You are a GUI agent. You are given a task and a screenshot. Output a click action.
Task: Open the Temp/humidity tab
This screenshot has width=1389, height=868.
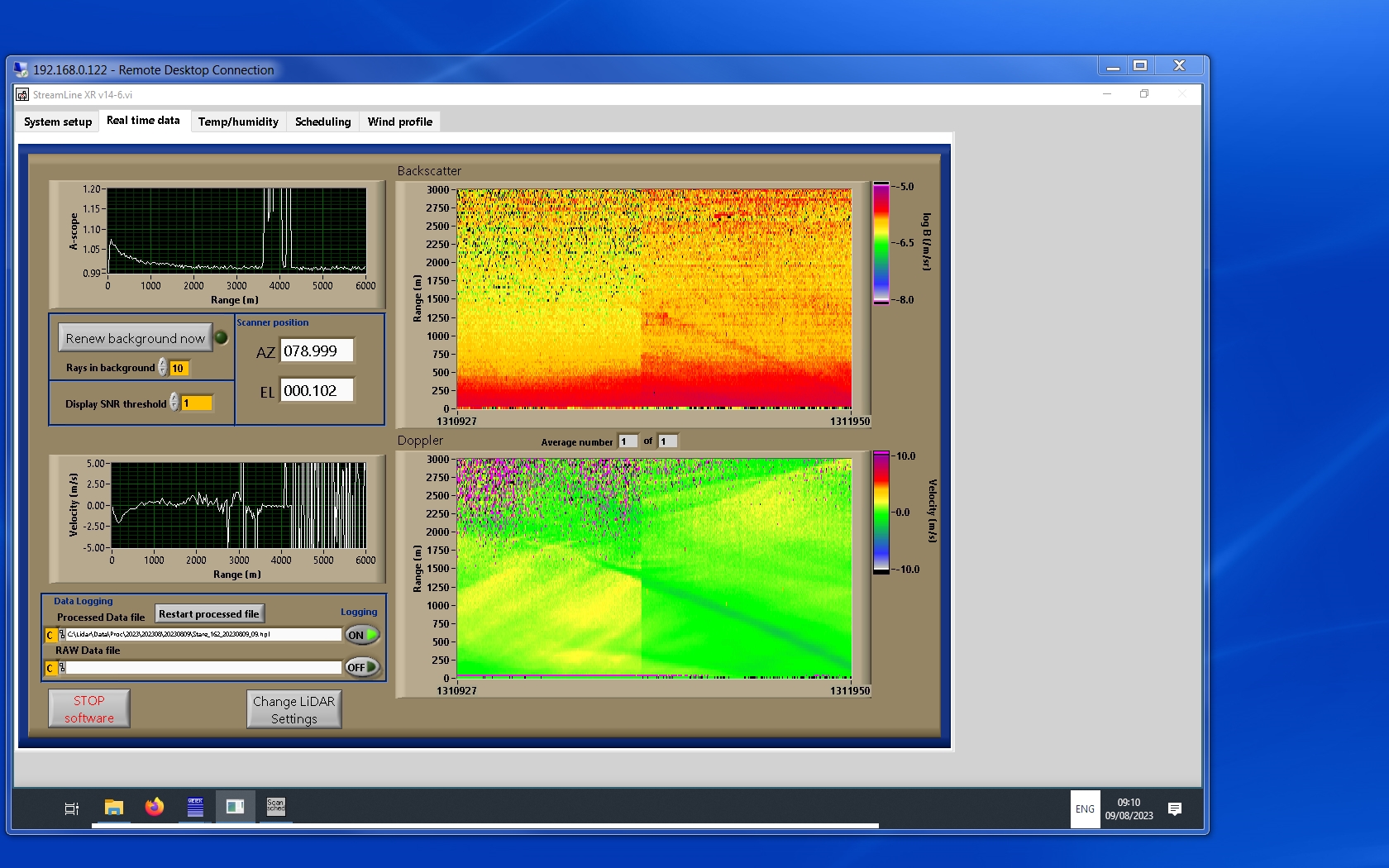coord(238,122)
